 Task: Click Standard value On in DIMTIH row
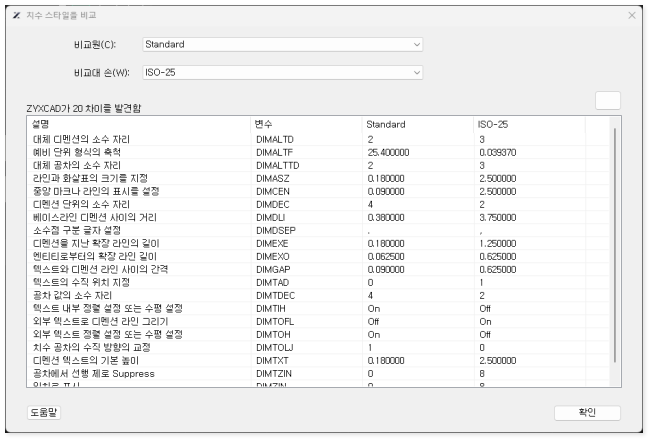[373, 309]
